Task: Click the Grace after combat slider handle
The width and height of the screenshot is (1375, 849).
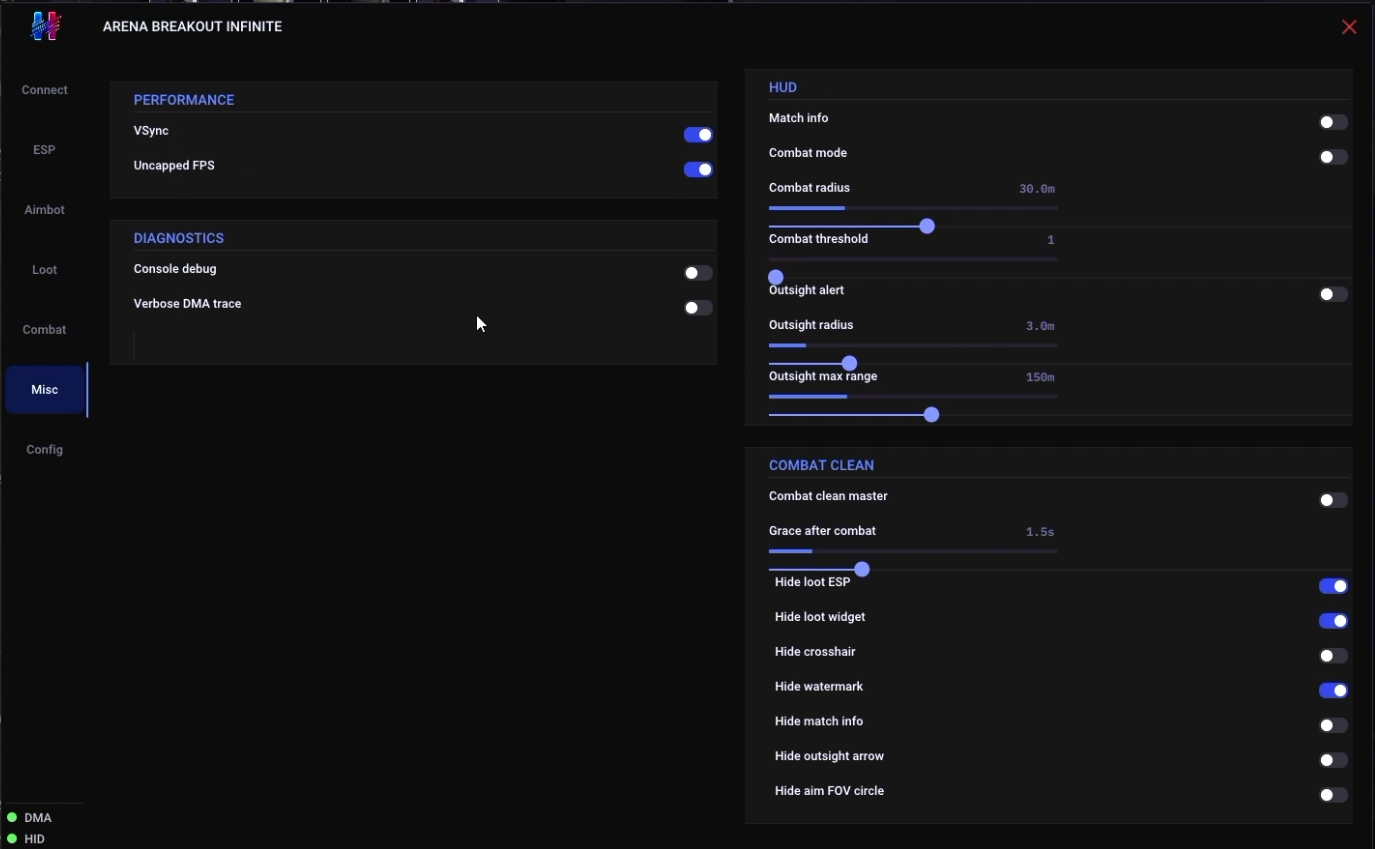Action: [862, 569]
